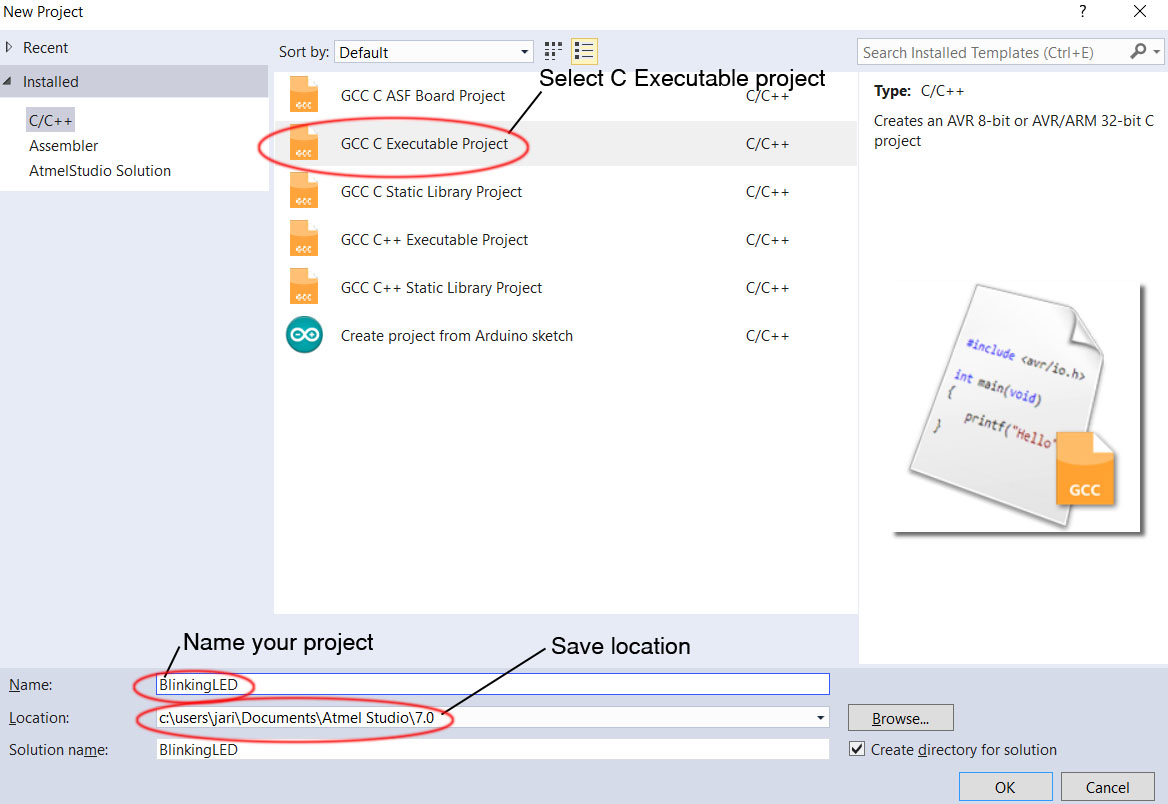Screen dimensions: 1168x804
Task: Toggle Create directory for solution checkbox
Action: coord(857,749)
